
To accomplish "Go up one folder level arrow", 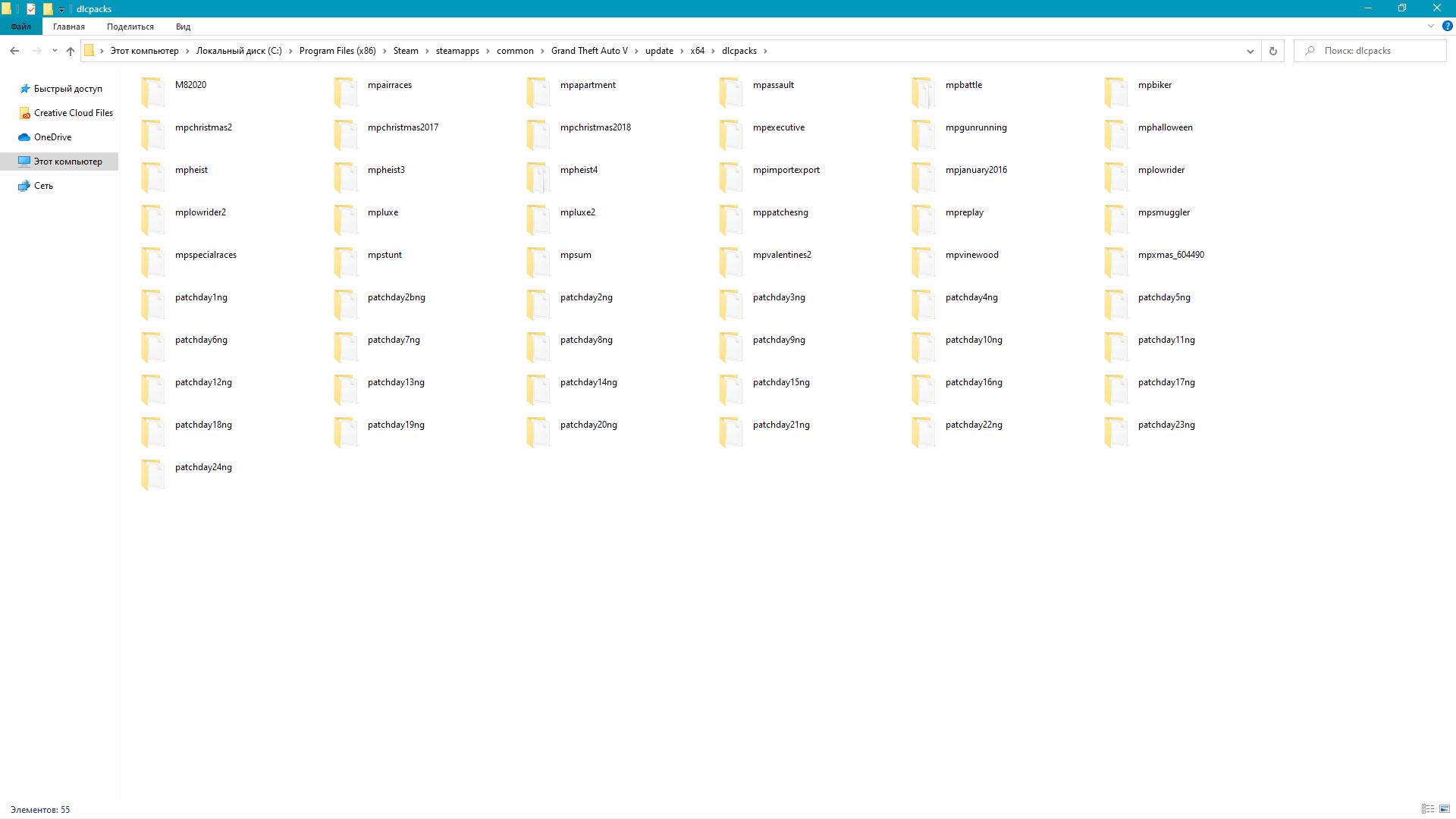I will tap(71, 51).
